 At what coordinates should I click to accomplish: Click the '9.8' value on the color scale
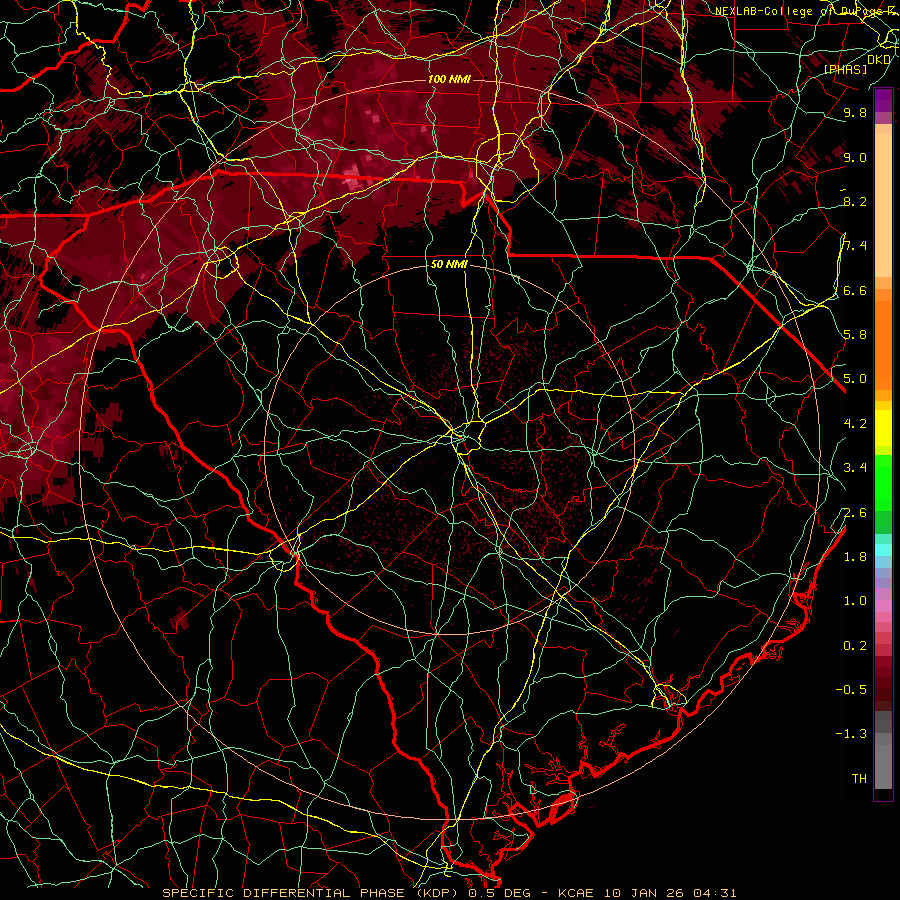pos(855,112)
